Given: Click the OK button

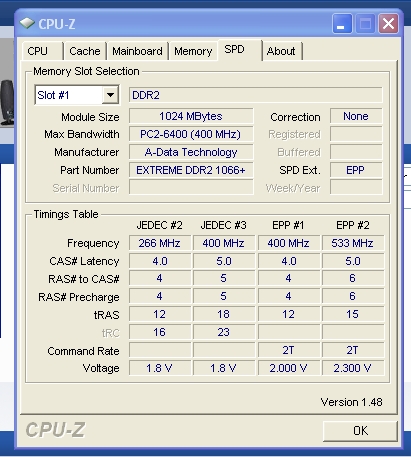Looking at the screenshot, I should point(360,431).
